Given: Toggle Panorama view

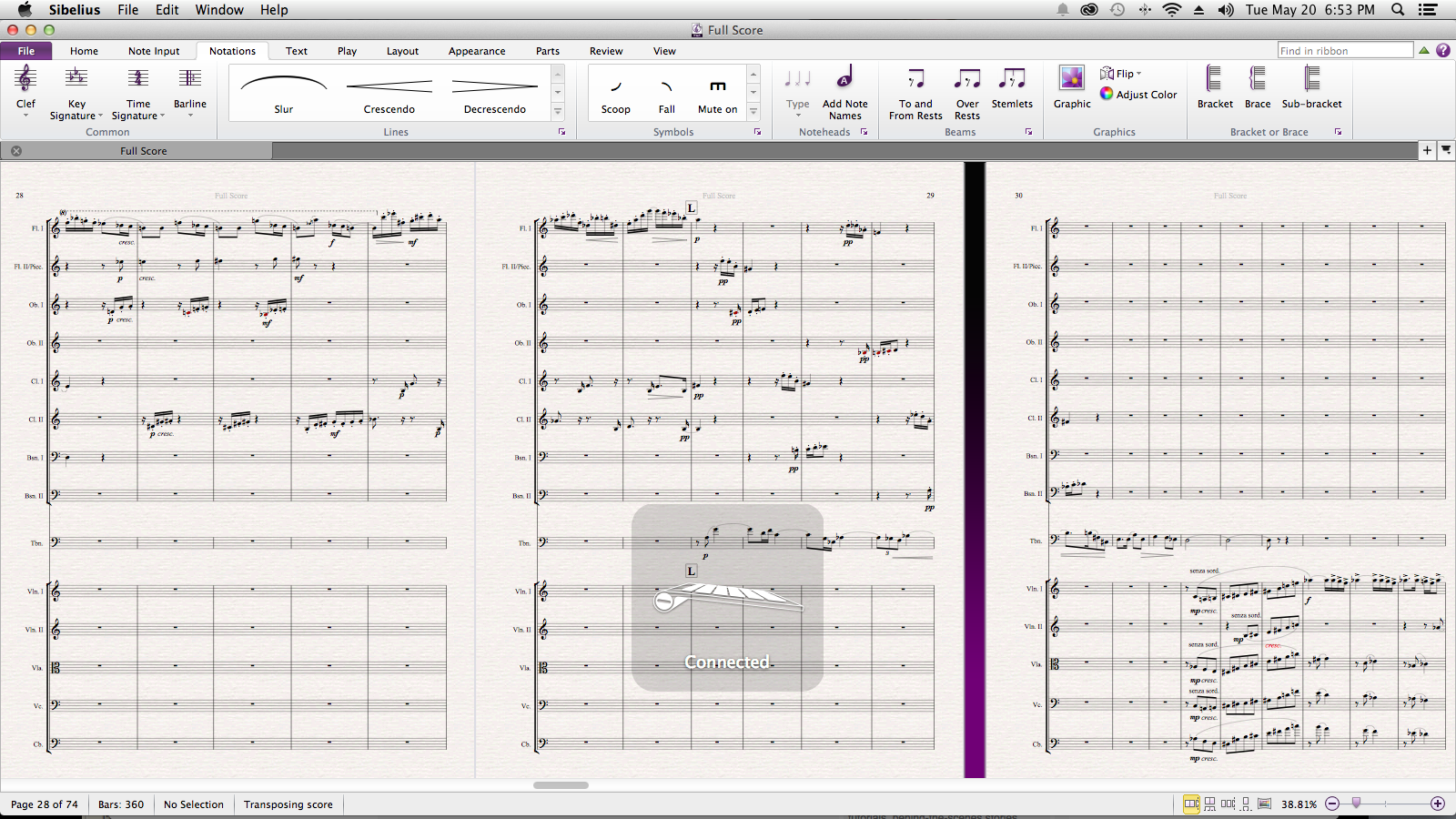Looking at the screenshot, I should [1264, 804].
